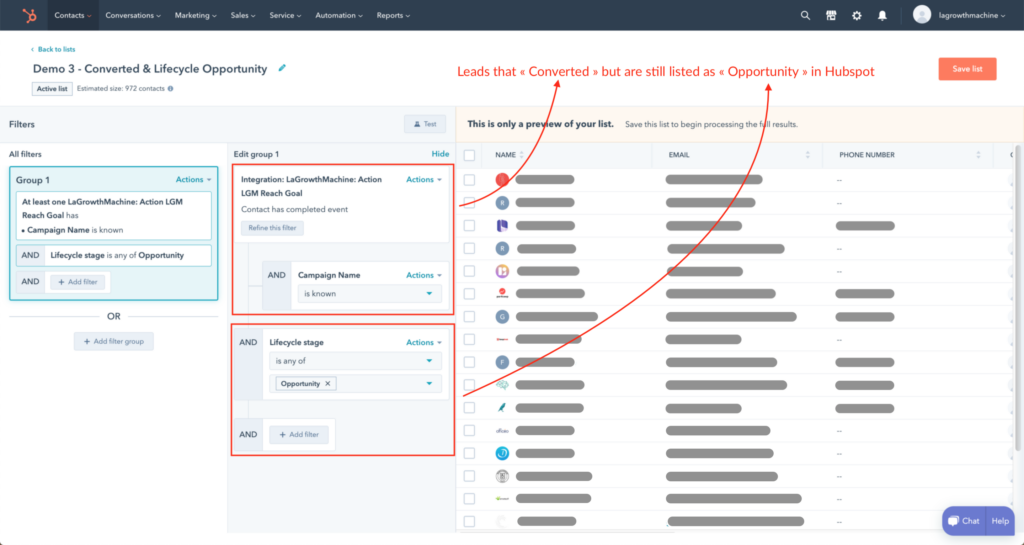This screenshot has width=1024, height=545.
Task: Check the last visible contact row checkbox
Action: [x=470, y=521]
